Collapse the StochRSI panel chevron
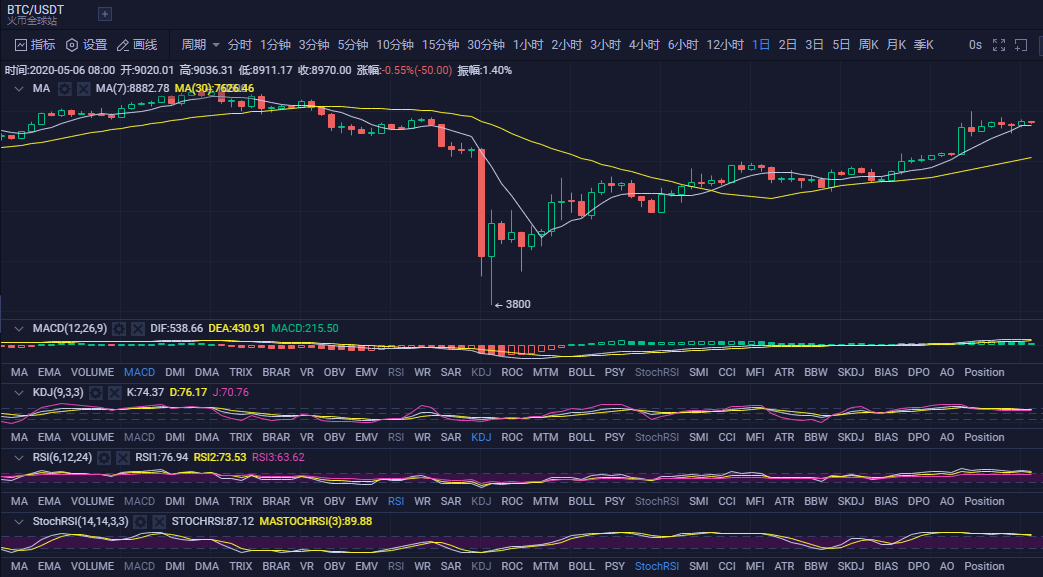Viewport: 1043px width, 577px height. [19, 521]
